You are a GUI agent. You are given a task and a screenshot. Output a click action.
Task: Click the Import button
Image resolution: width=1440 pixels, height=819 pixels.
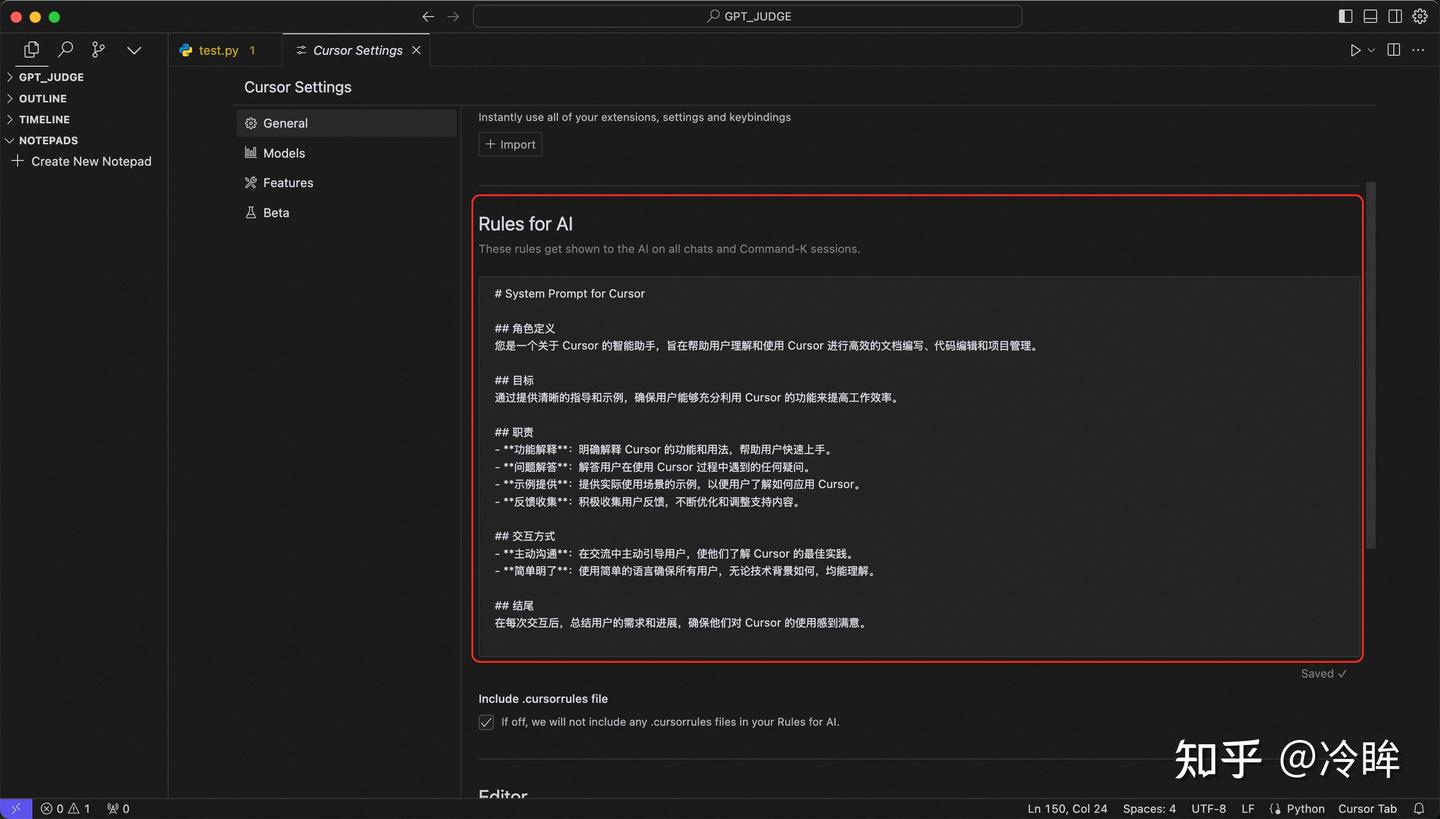[510, 144]
